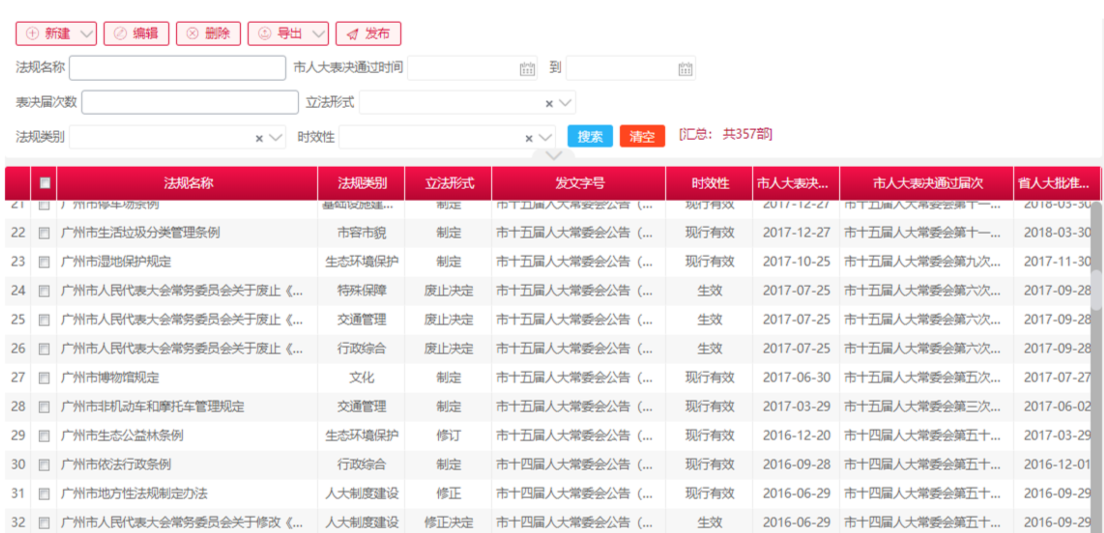Open the 导出 (Export) dropdown arrow
The width and height of the screenshot is (1104, 533).
tap(318, 33)
